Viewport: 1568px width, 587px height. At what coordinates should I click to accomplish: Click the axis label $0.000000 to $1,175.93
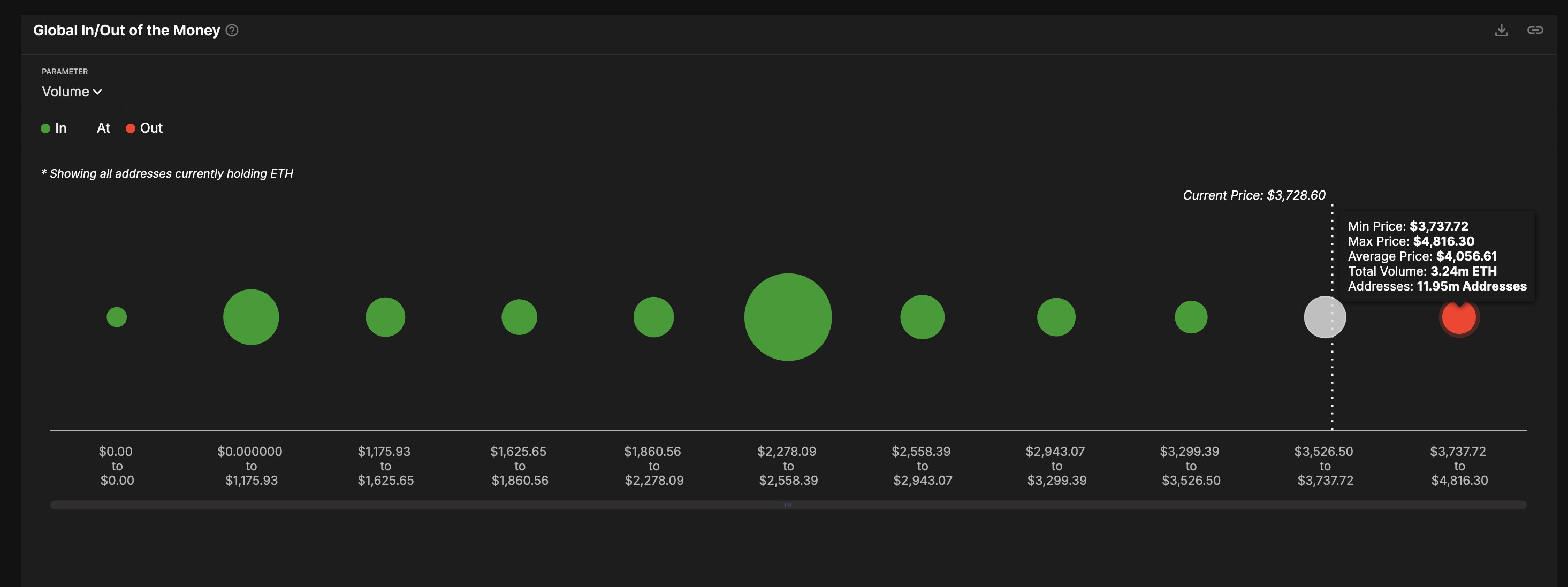coord(251,466)
